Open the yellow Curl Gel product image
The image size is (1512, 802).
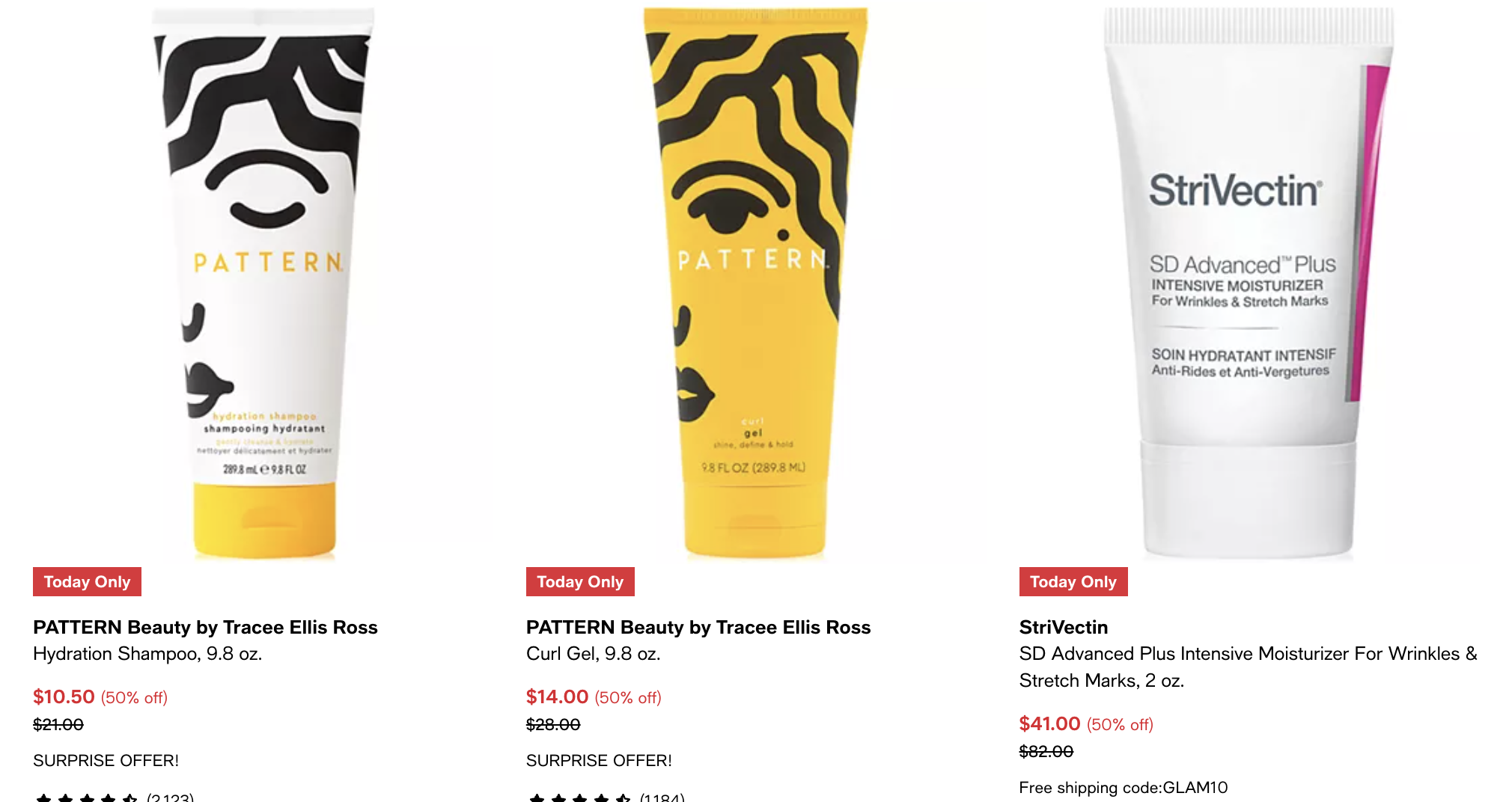756,283
